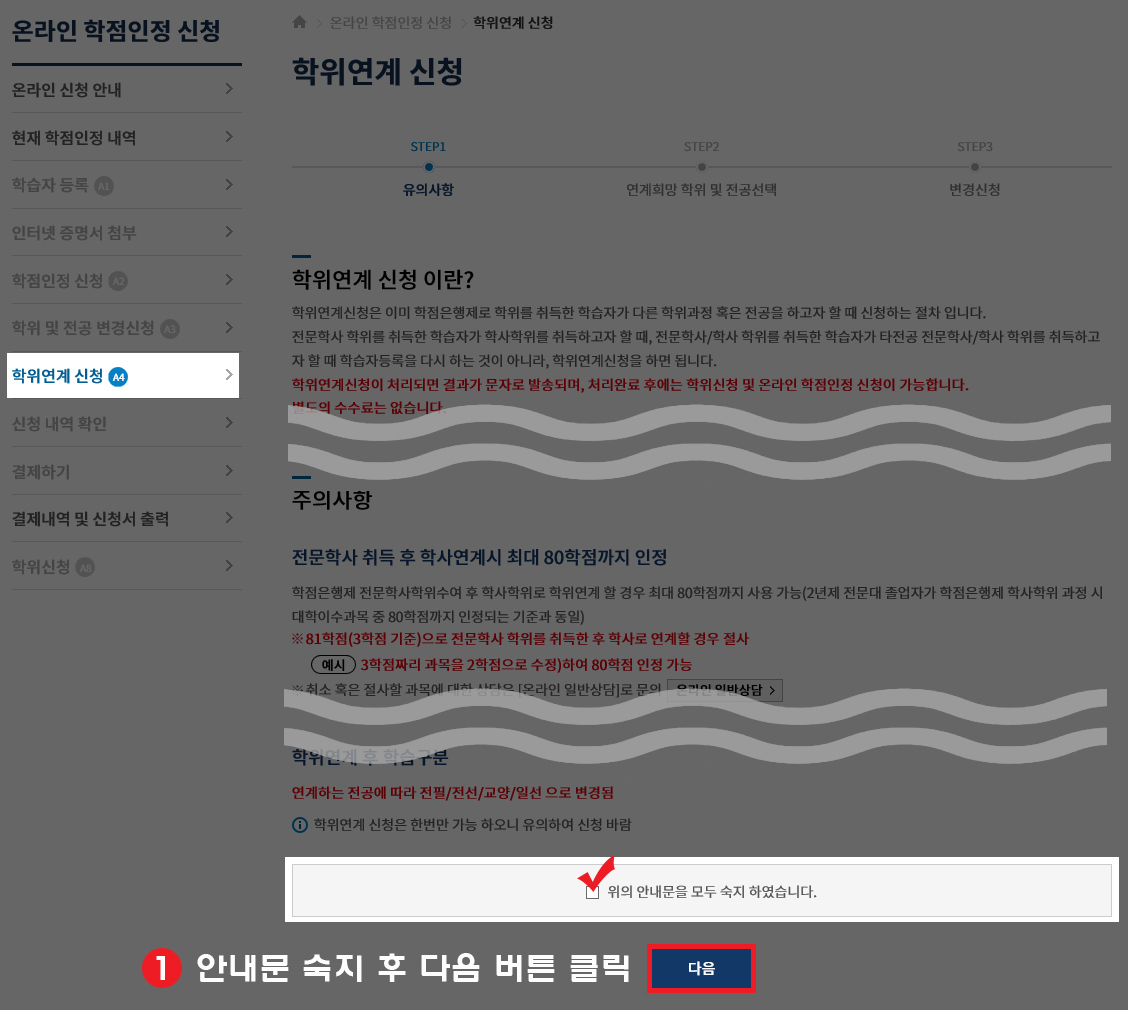Click the 학위연계 신청 이란? heading

coord(383,279)
